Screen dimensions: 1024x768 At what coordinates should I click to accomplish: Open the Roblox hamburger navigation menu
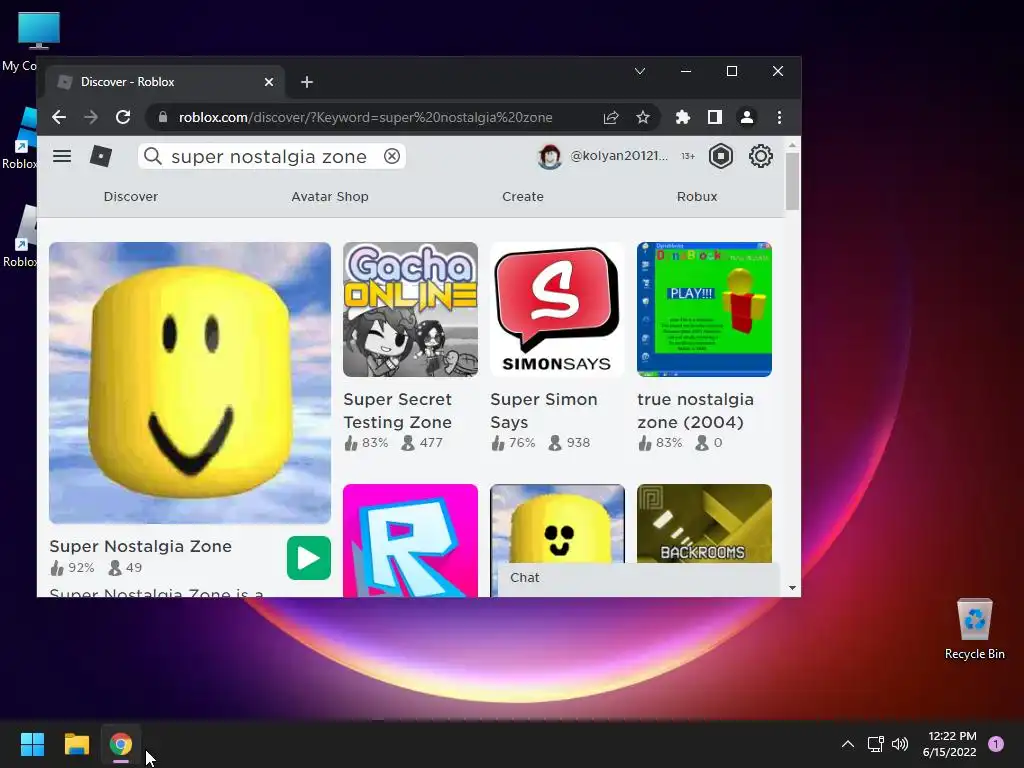(x=62, y=156)
